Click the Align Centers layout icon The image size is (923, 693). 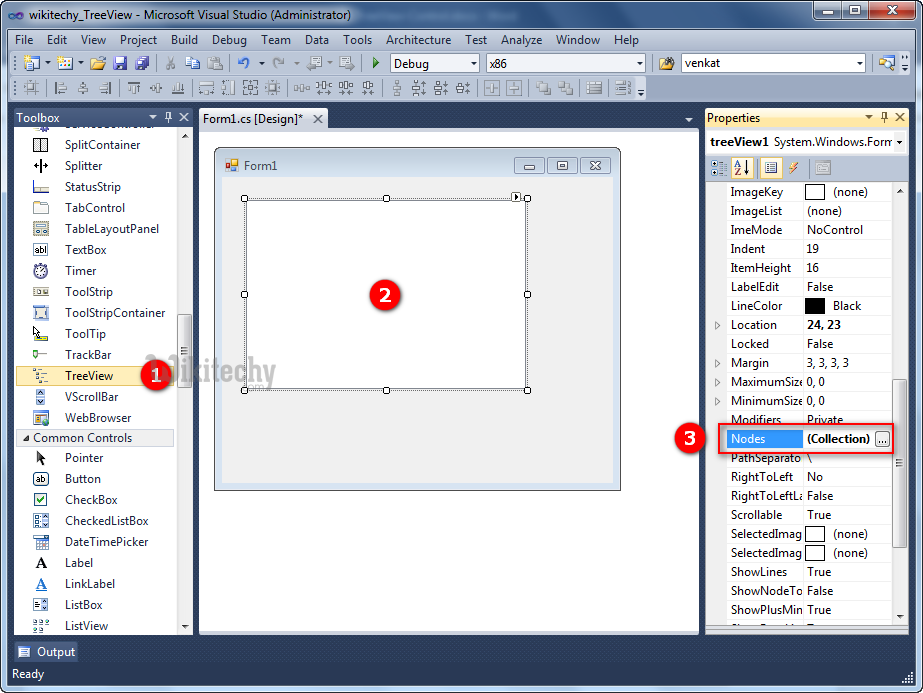pos(83,88)
